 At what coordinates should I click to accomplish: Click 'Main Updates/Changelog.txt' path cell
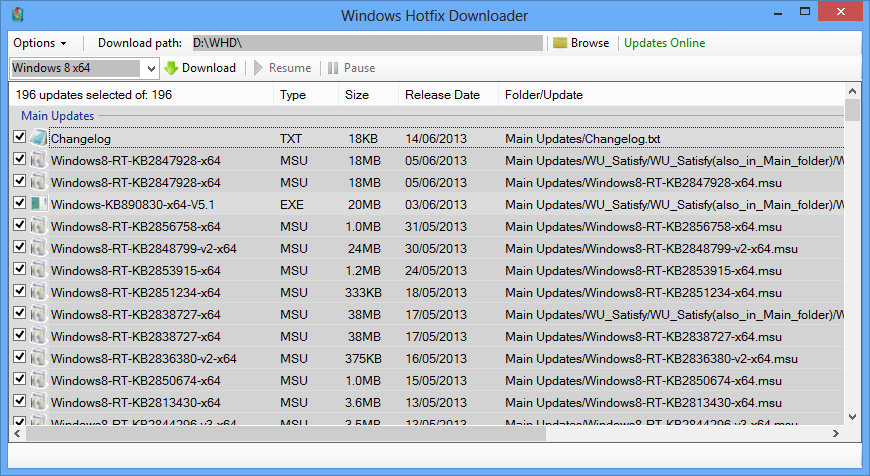pos(583,139)
